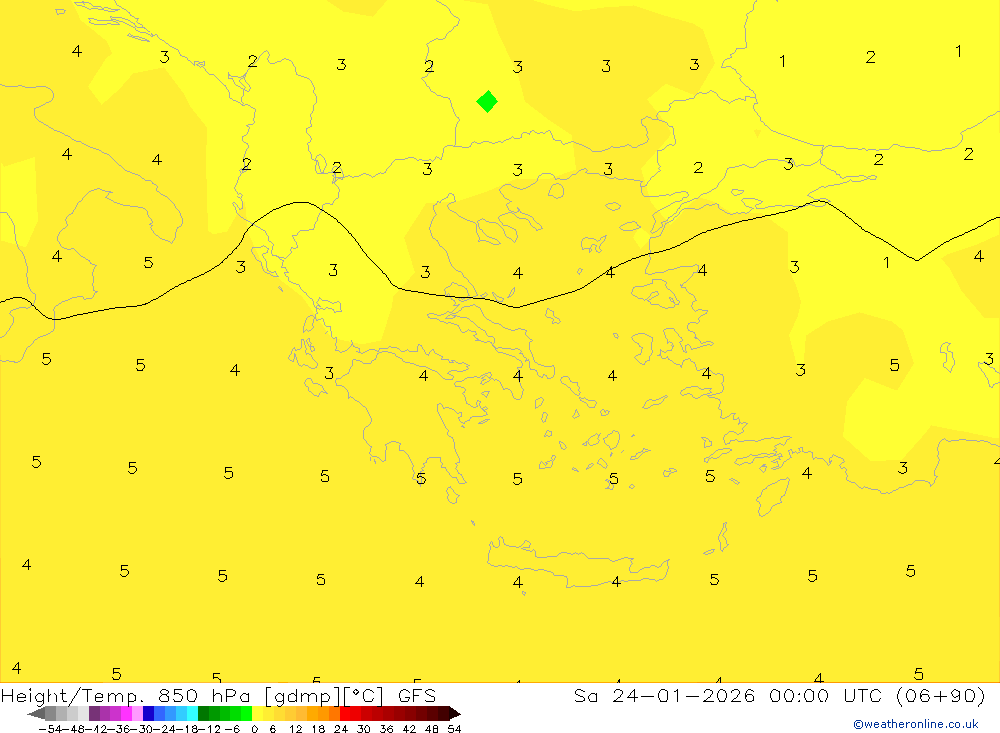
Task: Pick the bright red color scale segment
Action: tap(345, 713)
